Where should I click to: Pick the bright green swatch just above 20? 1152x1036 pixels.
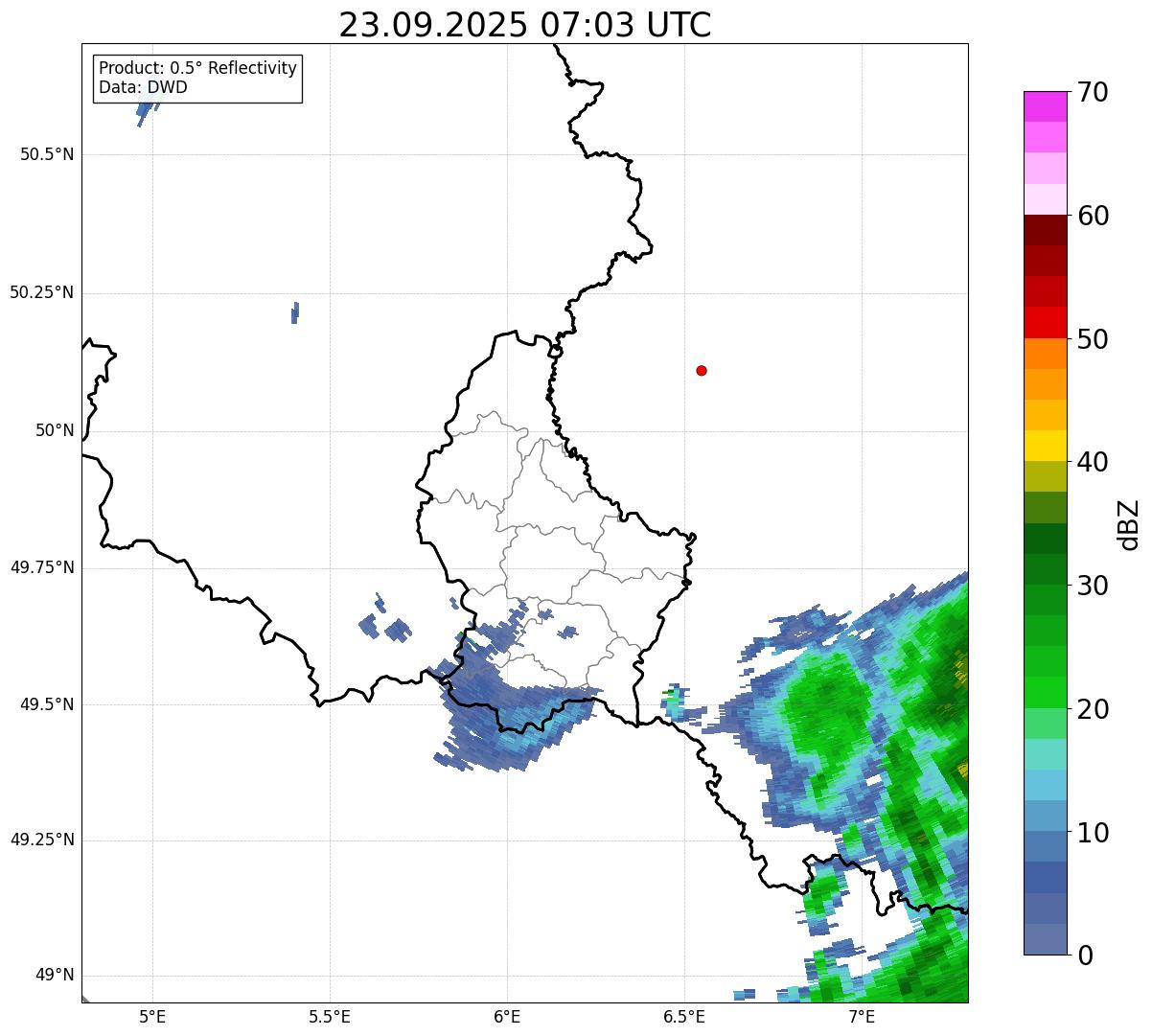pyautogui.click(x=1046, y=693)
